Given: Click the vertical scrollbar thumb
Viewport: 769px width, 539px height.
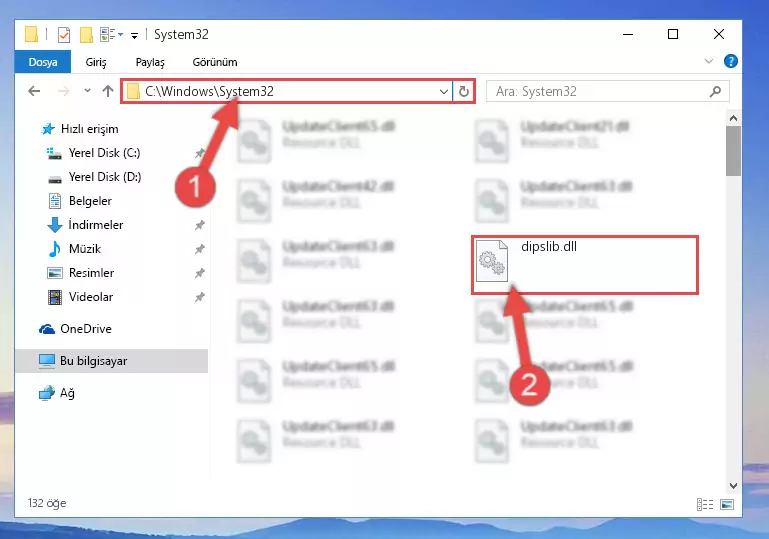Looking at the screenshot, I should [733, 151].
